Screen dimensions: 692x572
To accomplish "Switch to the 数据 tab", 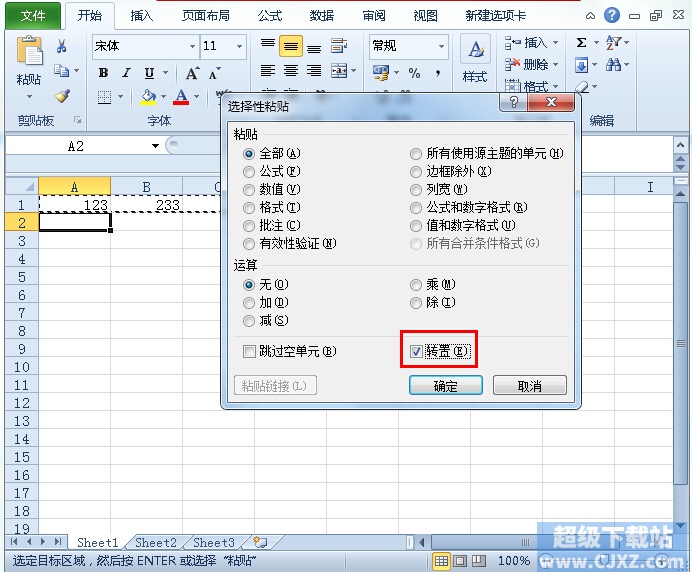I will tap(322, 16).
